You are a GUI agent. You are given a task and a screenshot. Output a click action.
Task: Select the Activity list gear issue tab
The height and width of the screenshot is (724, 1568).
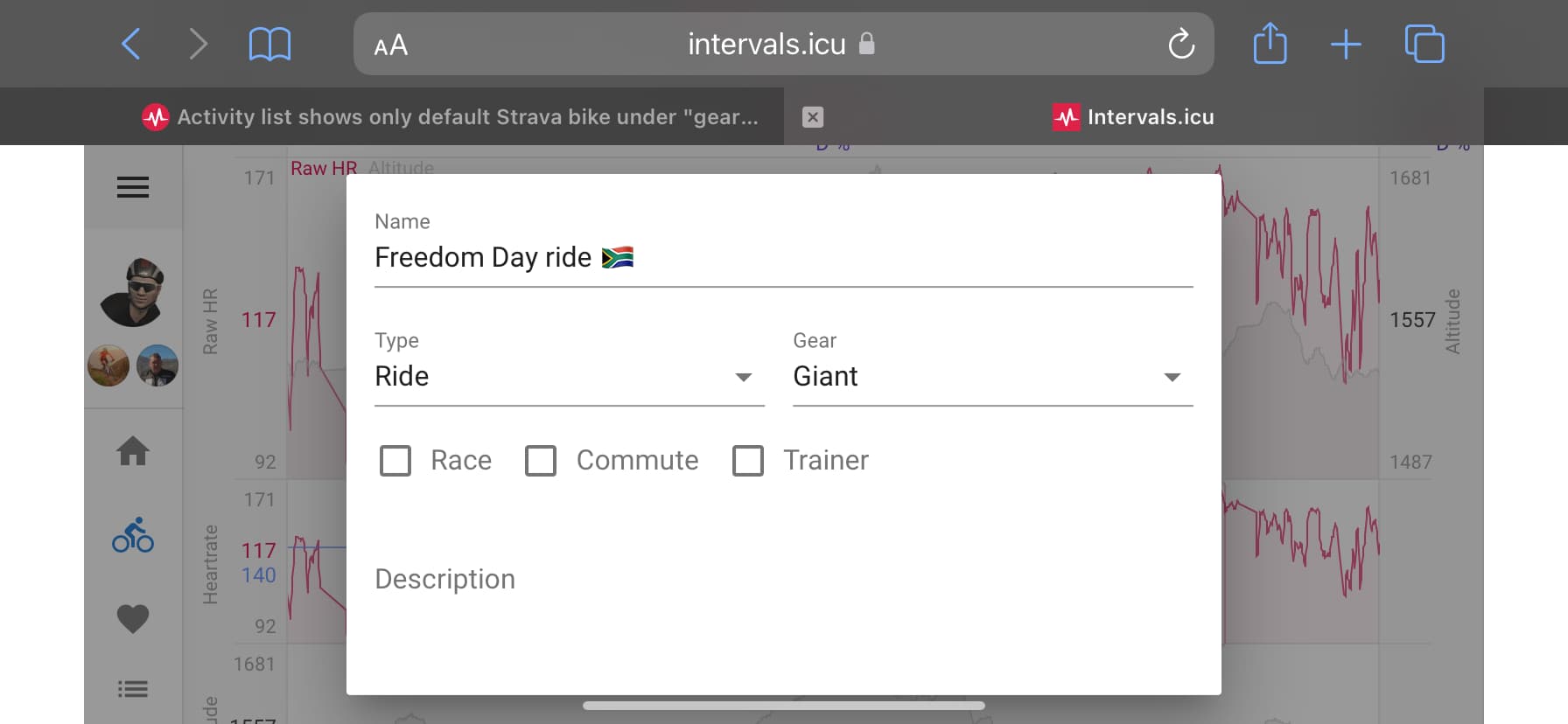(x=450, y=117)
